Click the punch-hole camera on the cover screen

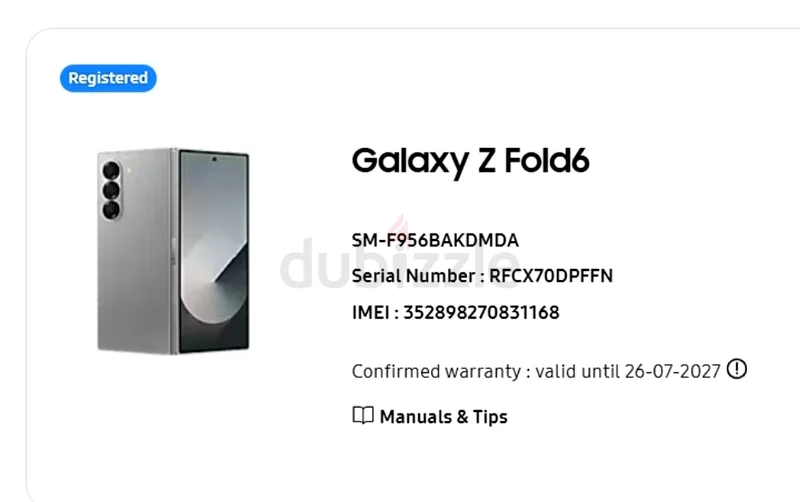coord(214,160)
